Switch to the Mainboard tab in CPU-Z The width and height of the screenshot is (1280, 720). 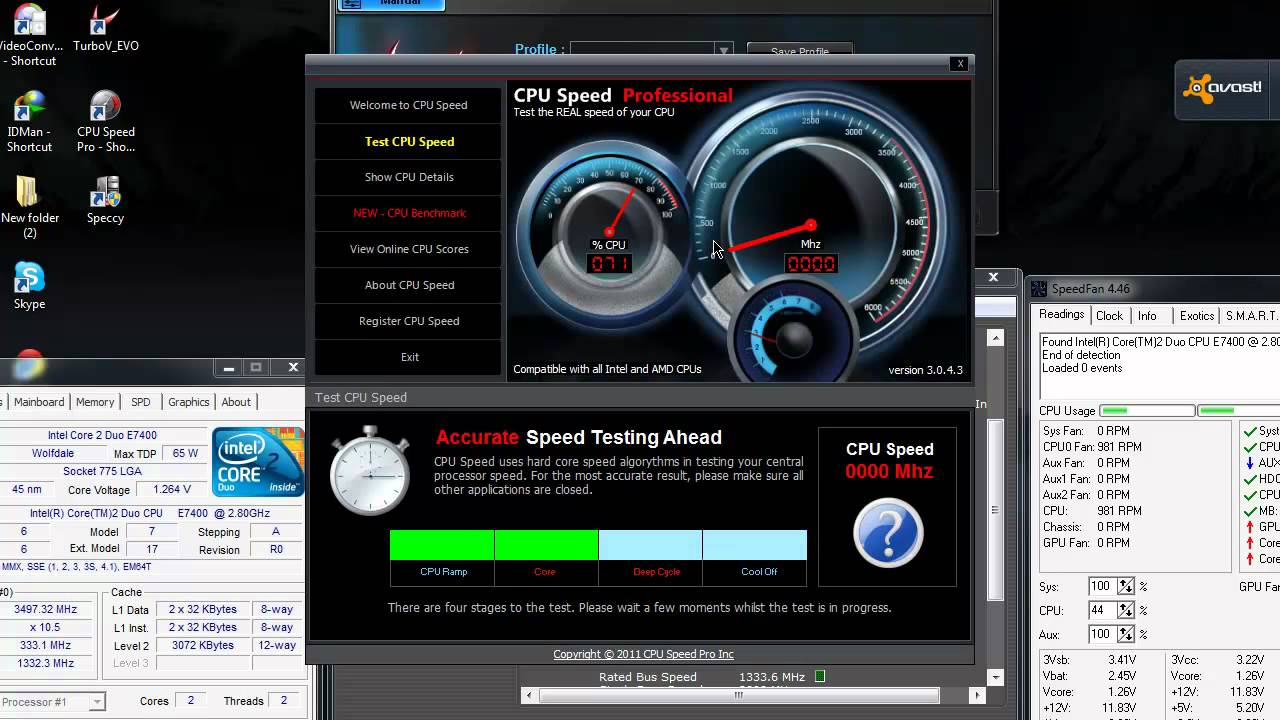pyautogui.click(x=38, y=402)
